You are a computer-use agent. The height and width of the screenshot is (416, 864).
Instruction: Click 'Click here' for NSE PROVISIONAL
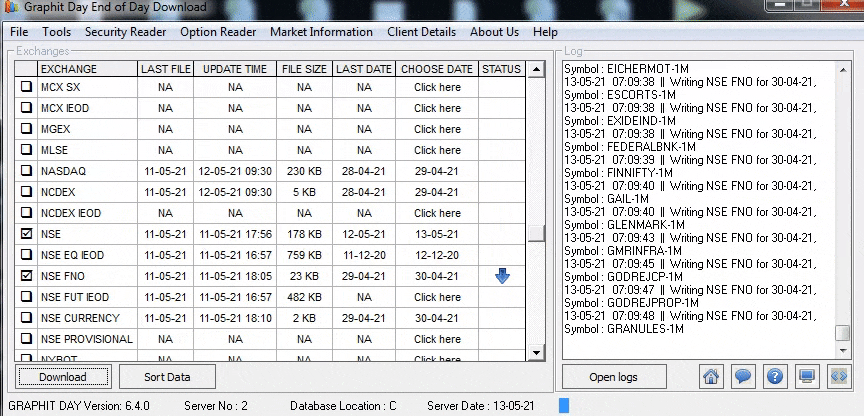(438, 339)
